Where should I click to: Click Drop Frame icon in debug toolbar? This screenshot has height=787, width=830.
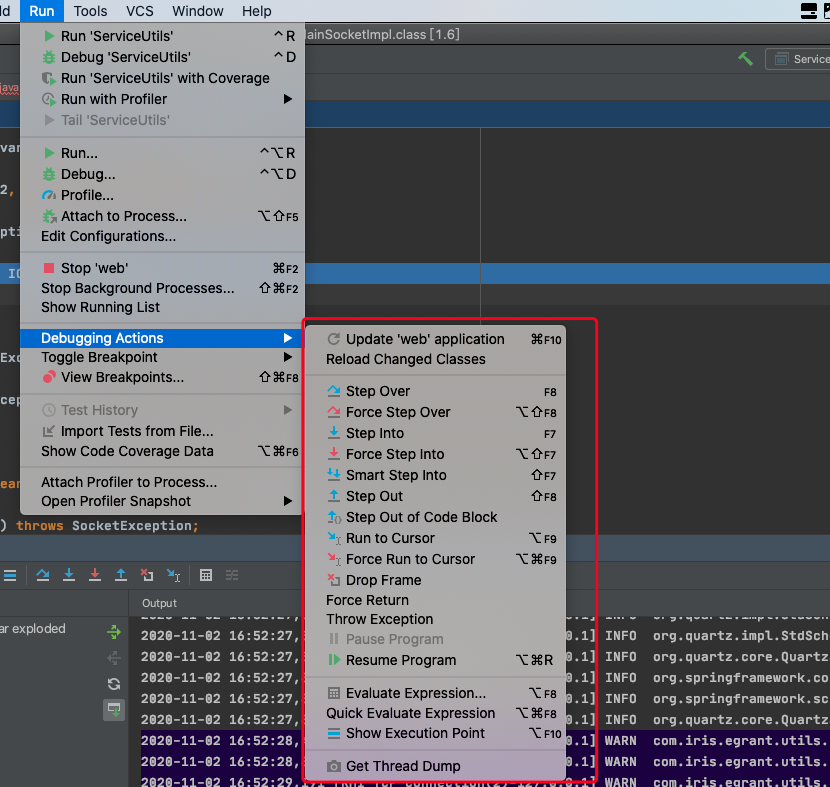(147, 575)
